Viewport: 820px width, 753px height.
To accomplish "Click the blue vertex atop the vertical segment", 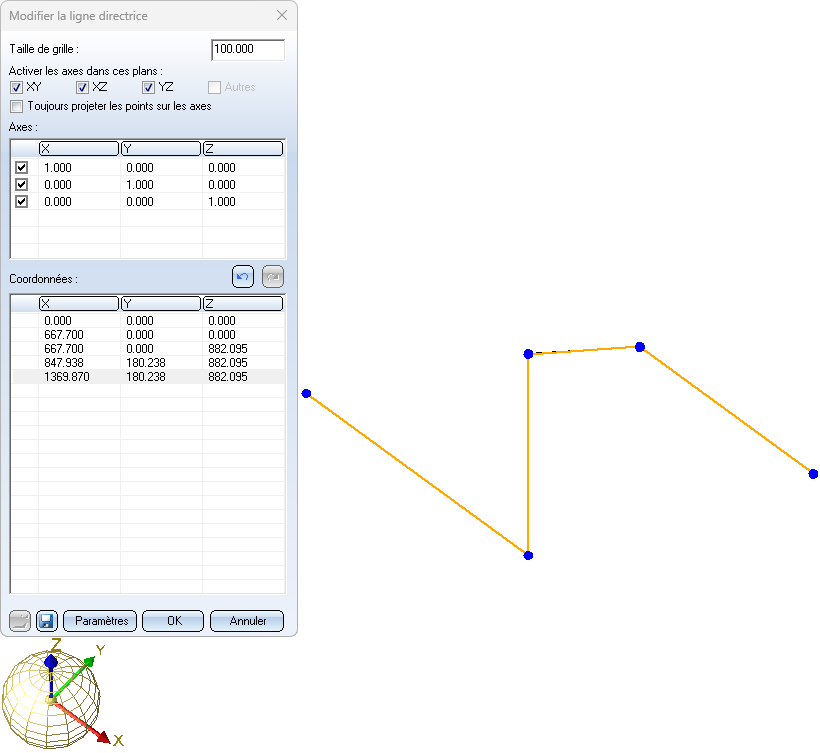I will (528, 354).
